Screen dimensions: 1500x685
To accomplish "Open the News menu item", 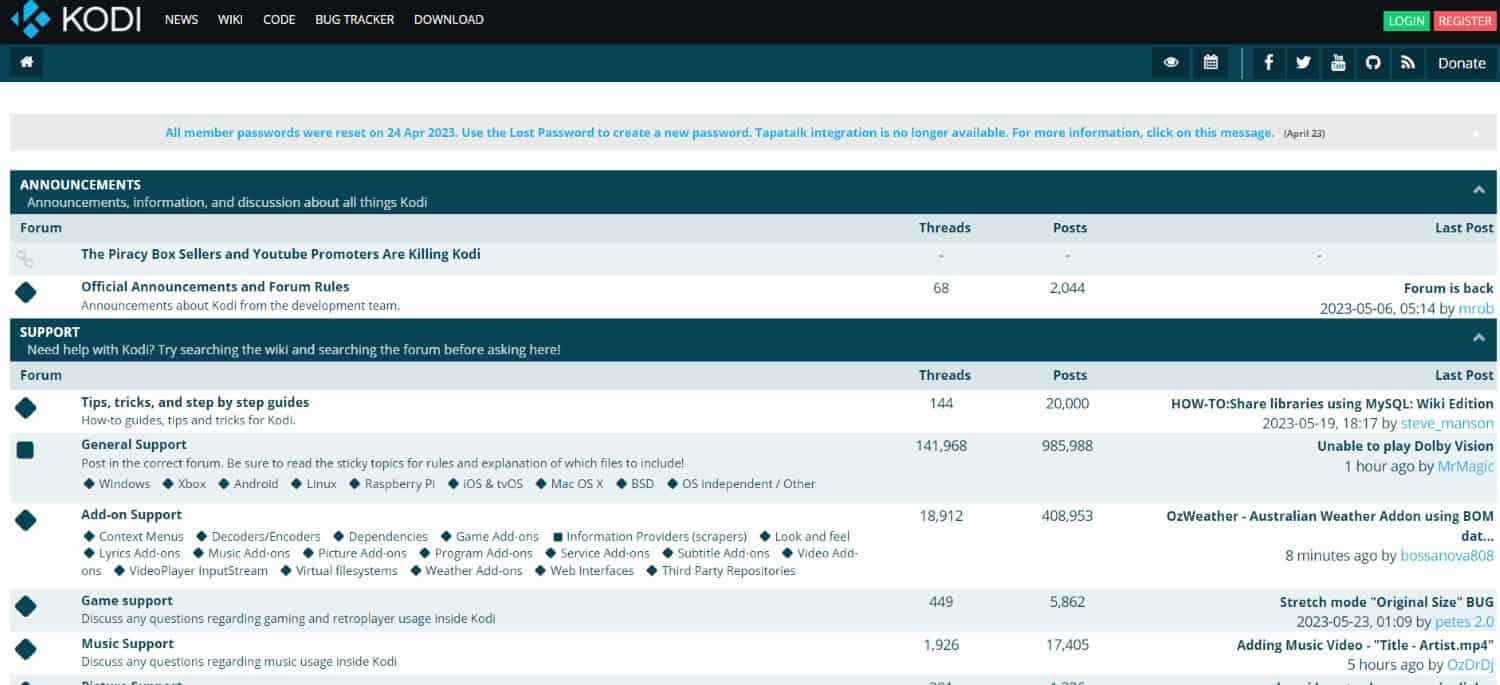I will coord(181,19).
